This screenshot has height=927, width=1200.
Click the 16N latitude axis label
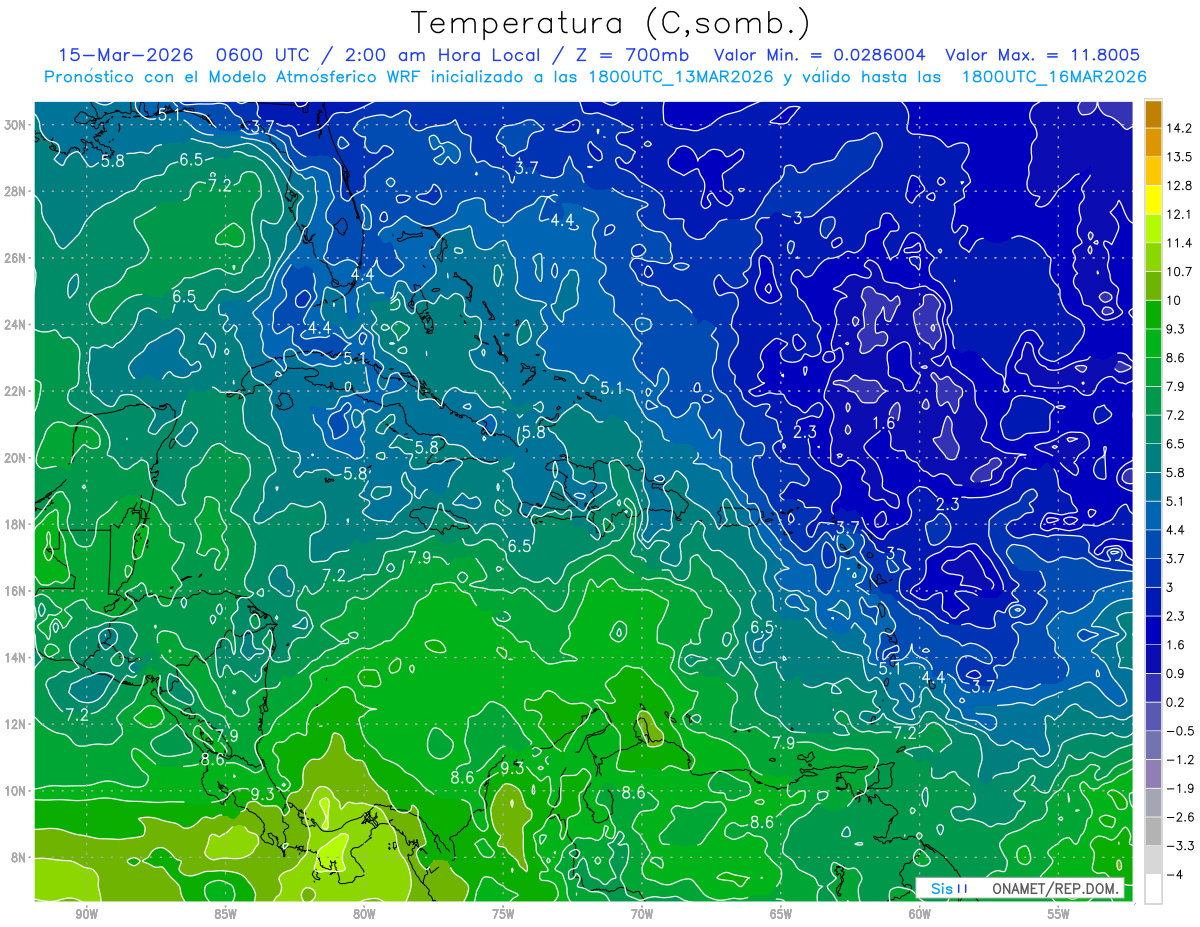click(x=15, y=591)
